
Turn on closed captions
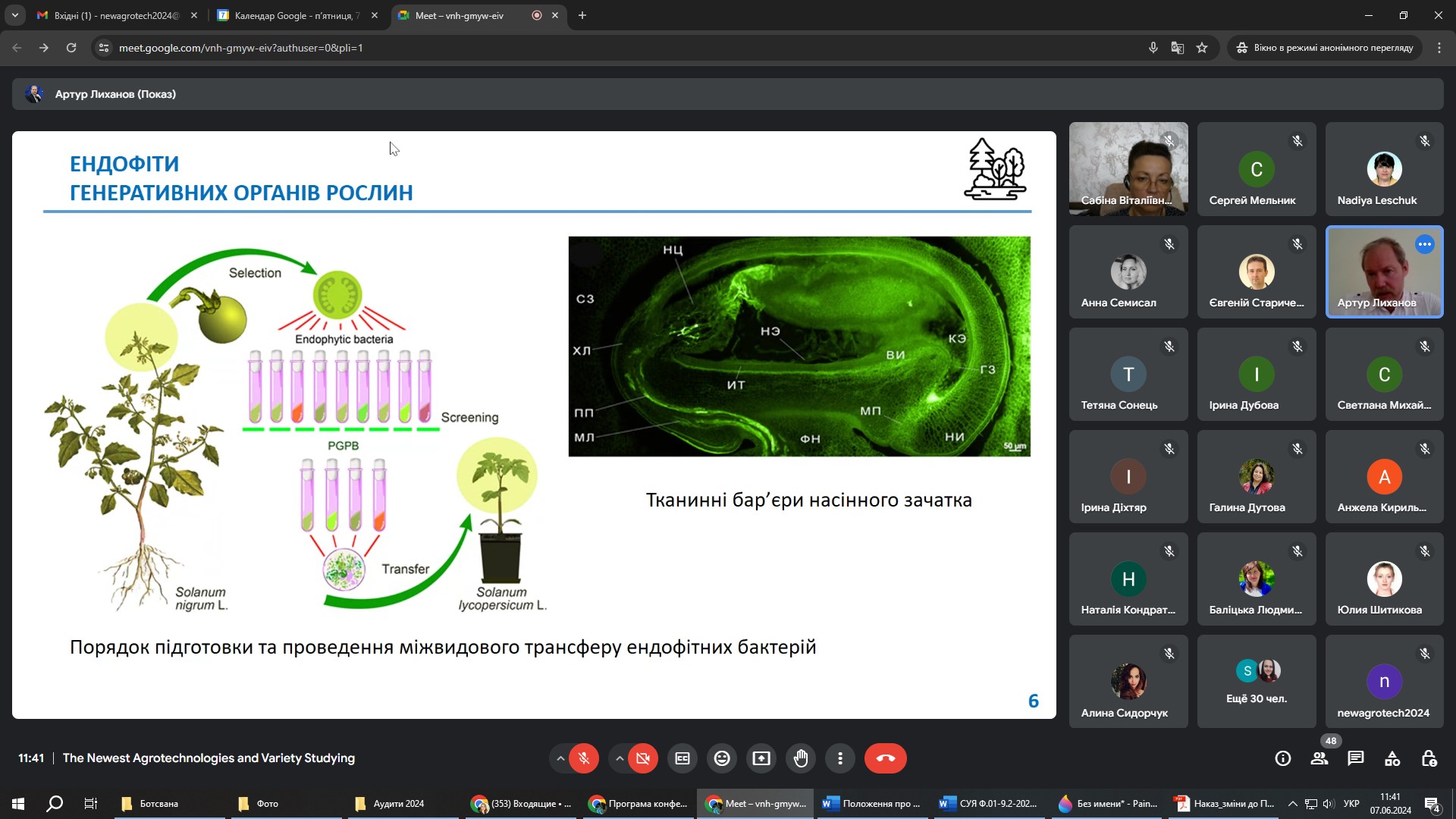[x=682, y=758]
